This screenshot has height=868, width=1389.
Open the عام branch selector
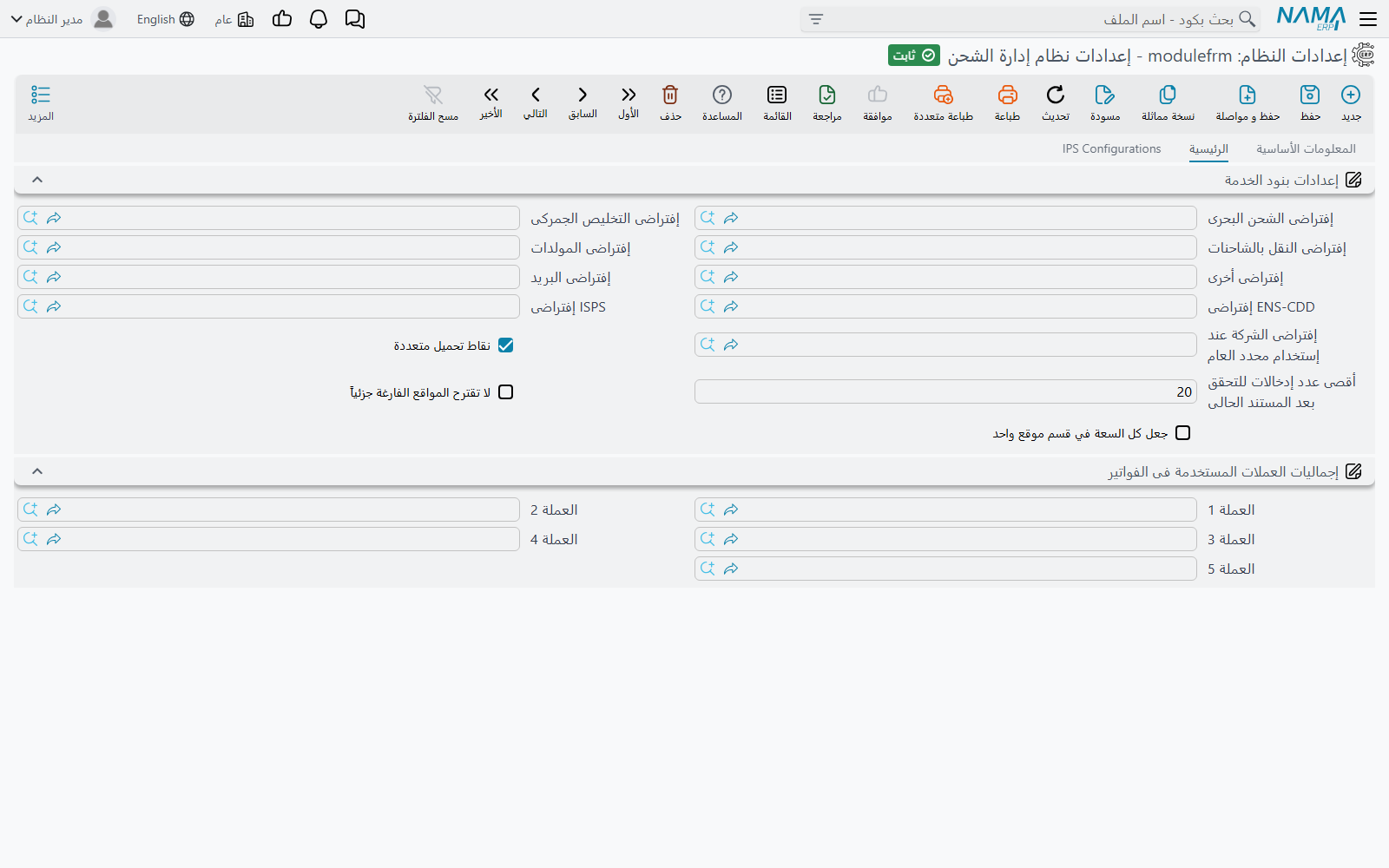pos(234,19)
